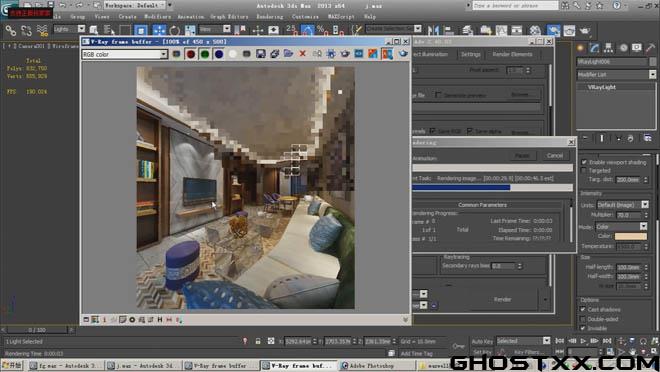Toggle Invisible option
The height and width of the screenshot is (372, 660).
coord(583,328)
